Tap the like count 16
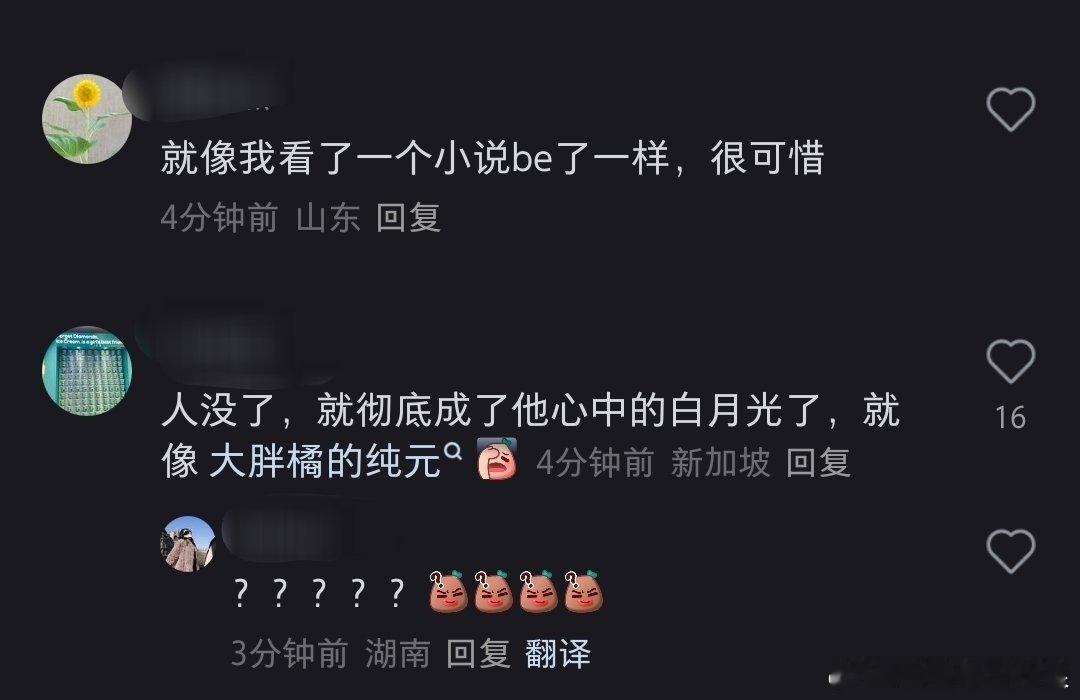The width and height of the screenshot is (1080, 700). point(1010,418)
